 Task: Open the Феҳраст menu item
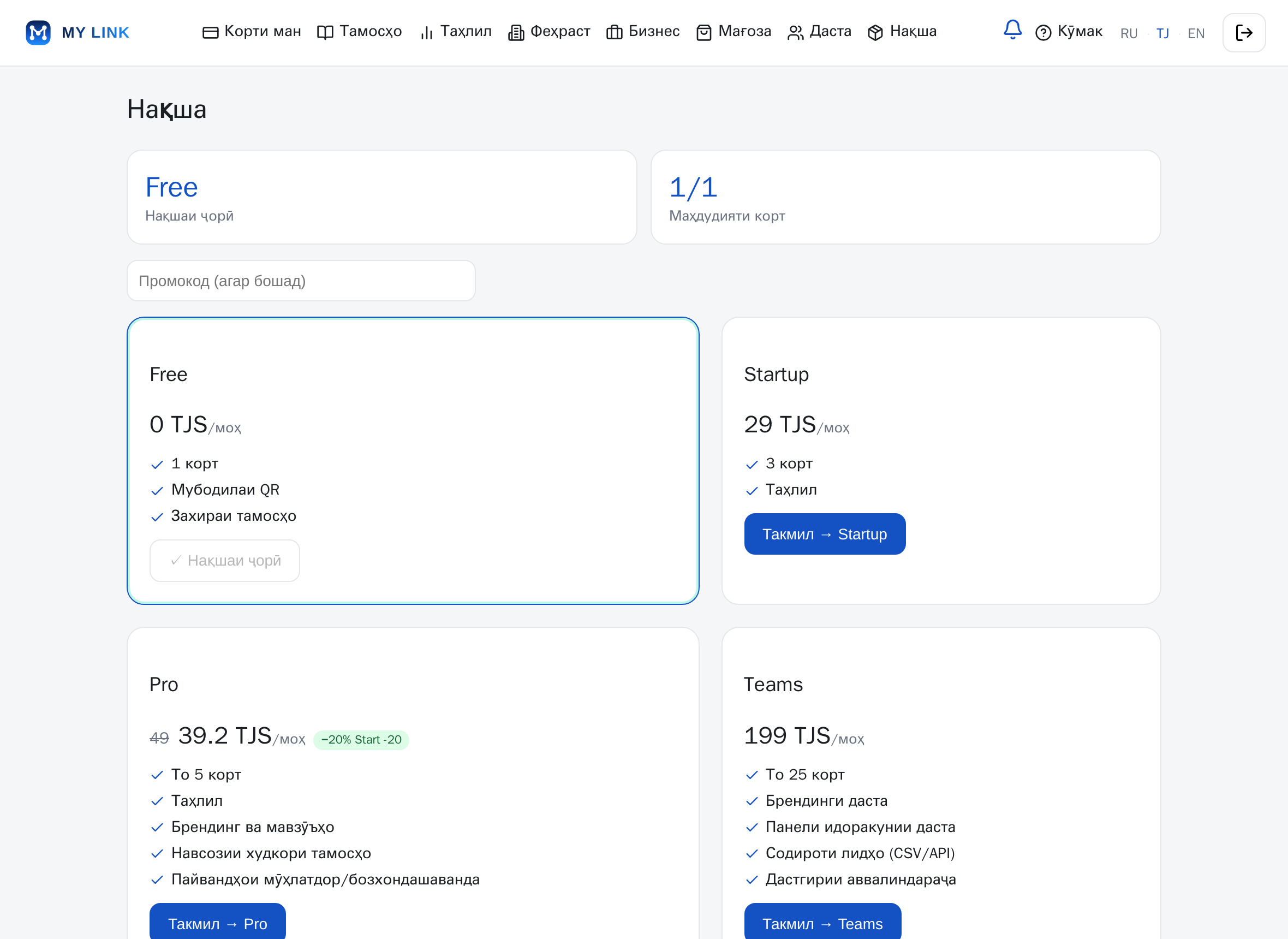tap(549, 32)
